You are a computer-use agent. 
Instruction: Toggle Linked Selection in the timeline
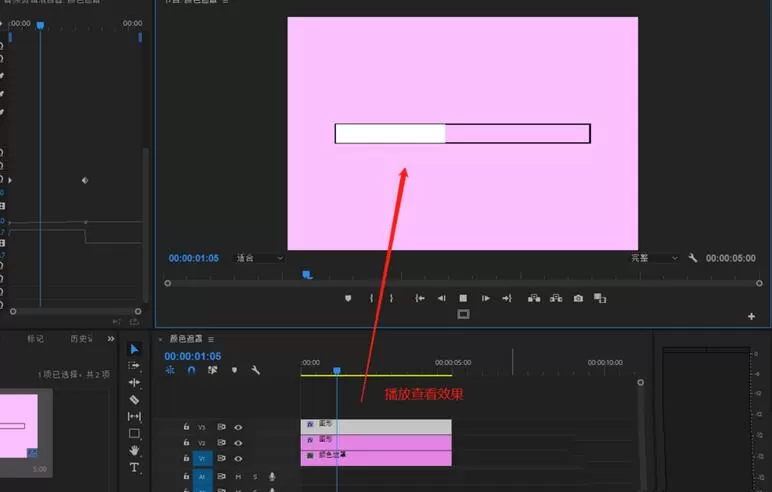(x=213, y=370)
